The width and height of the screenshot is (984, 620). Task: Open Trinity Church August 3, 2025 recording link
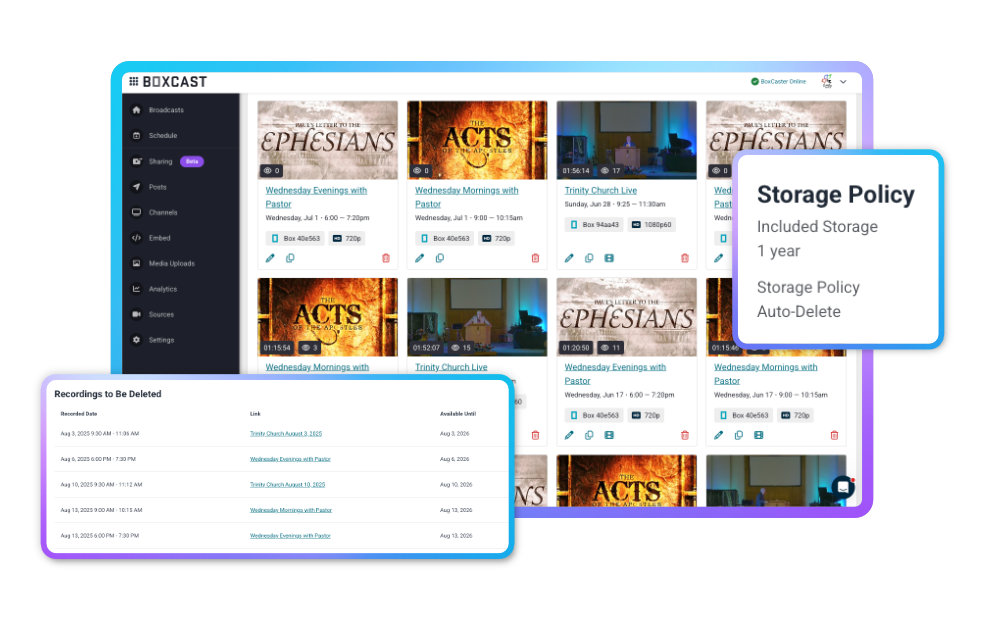point(286,434)
